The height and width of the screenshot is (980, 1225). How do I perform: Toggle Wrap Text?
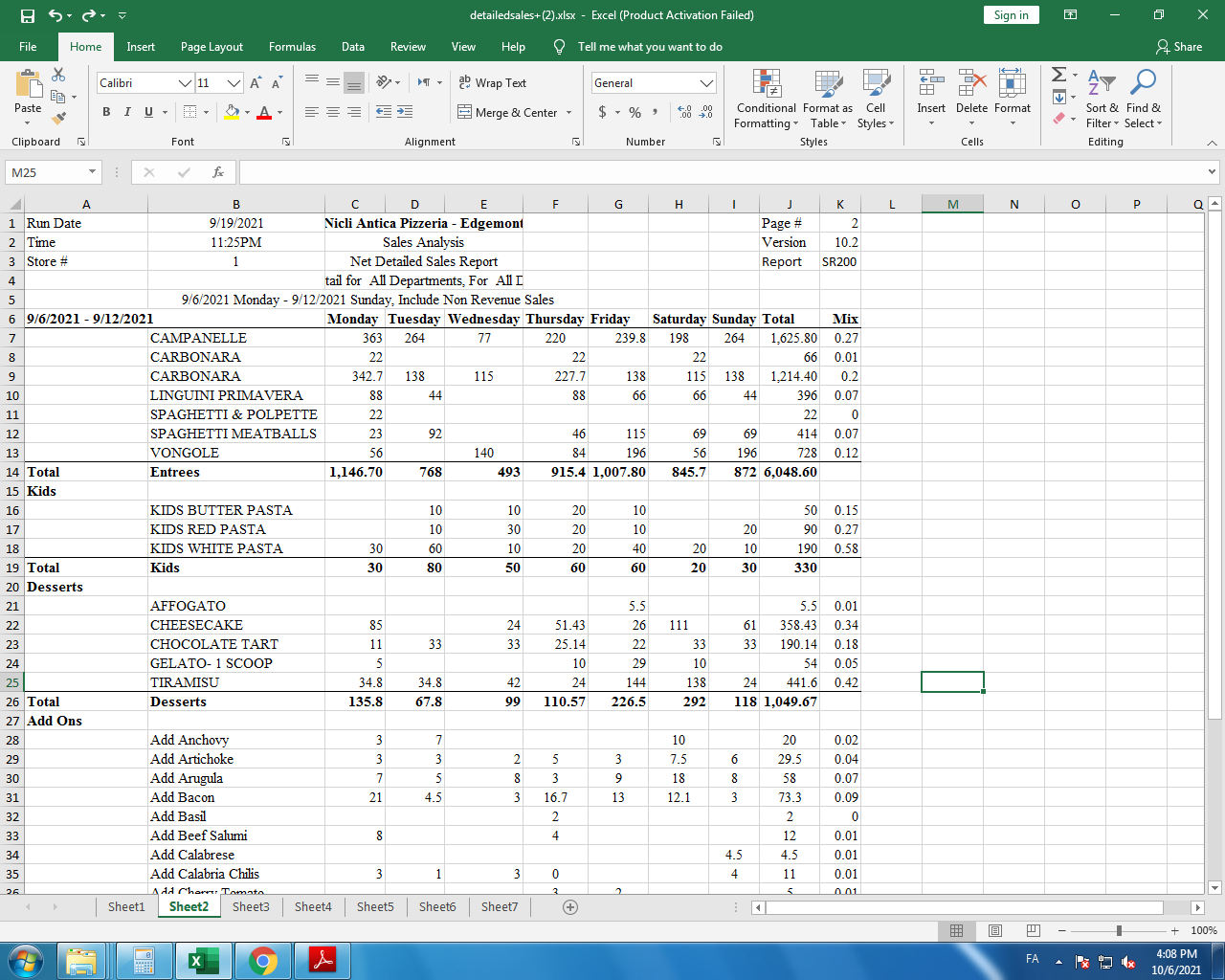pyautogui.click(x=493, y=83)
